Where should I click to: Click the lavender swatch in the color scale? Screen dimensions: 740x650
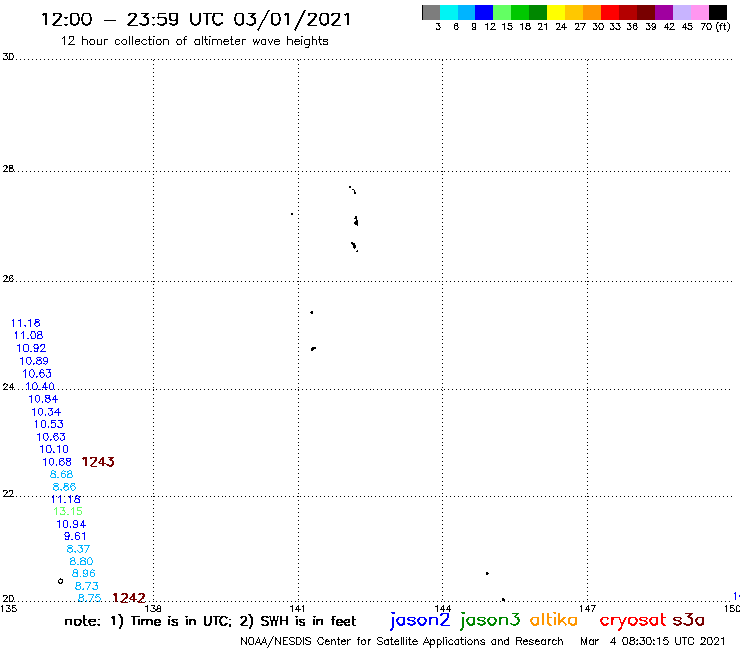click(682, 12)
